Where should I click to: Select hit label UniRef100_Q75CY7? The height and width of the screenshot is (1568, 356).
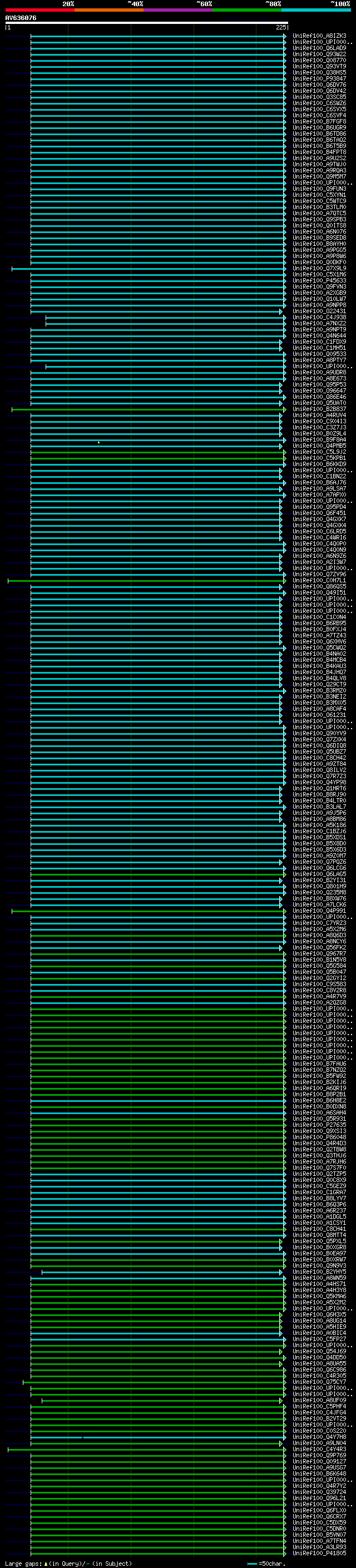319,1382
